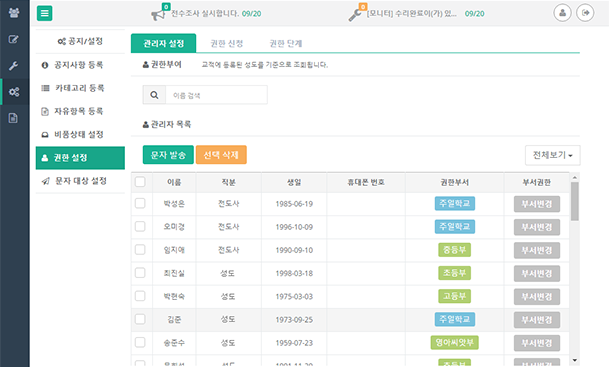Image resolution: width=609 pixels, height=367 pixels.
Task: Tick the checkbox for 1985-06-19 row
Action: (x=140, y=204)
